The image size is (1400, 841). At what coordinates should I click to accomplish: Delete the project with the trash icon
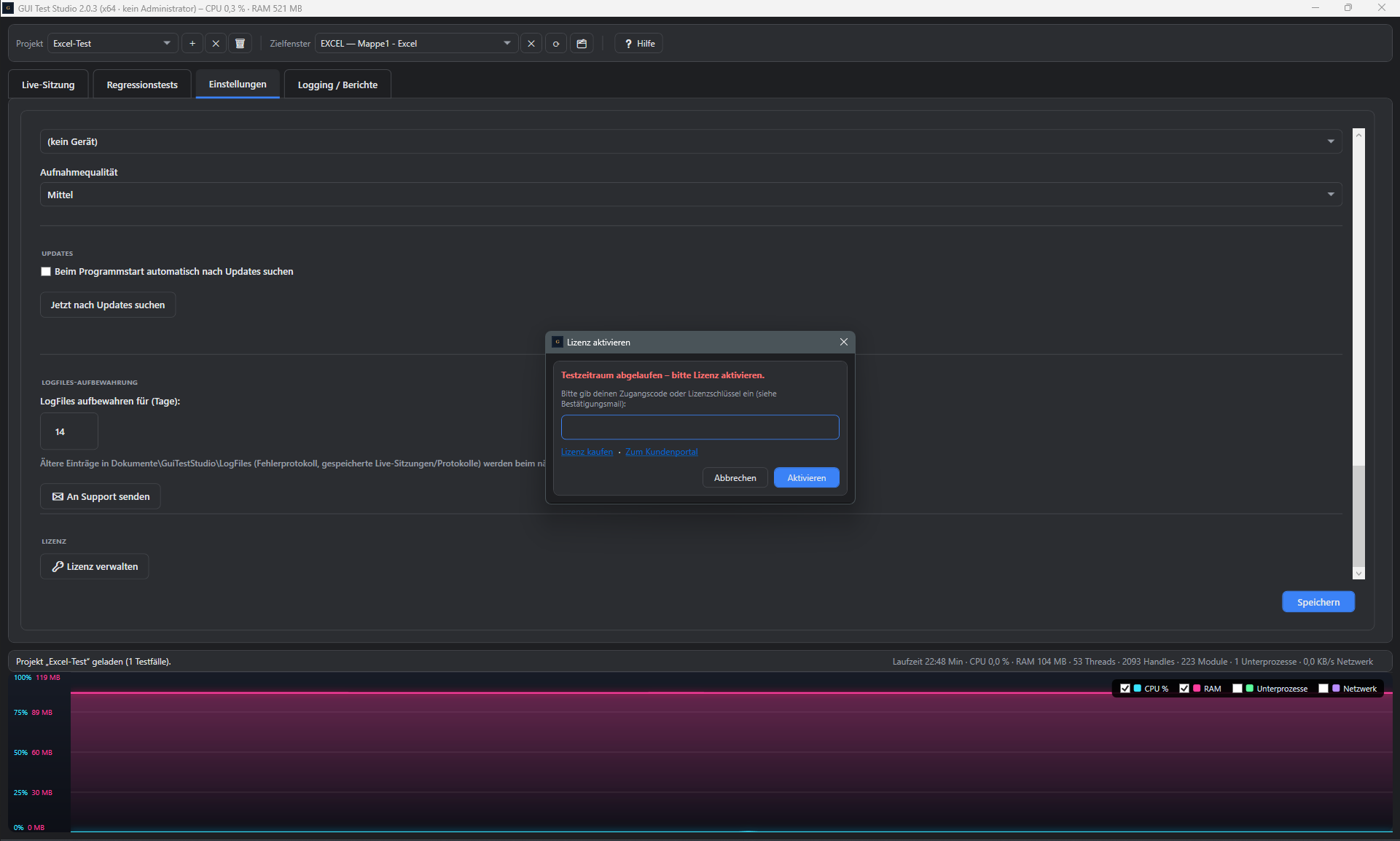240,44
